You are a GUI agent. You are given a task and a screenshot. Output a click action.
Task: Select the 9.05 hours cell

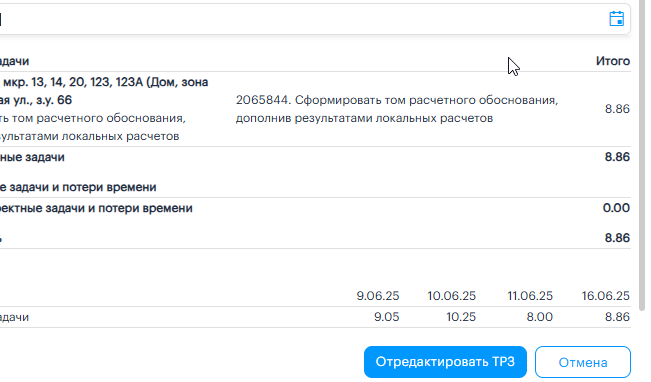(x=387, y=317)
